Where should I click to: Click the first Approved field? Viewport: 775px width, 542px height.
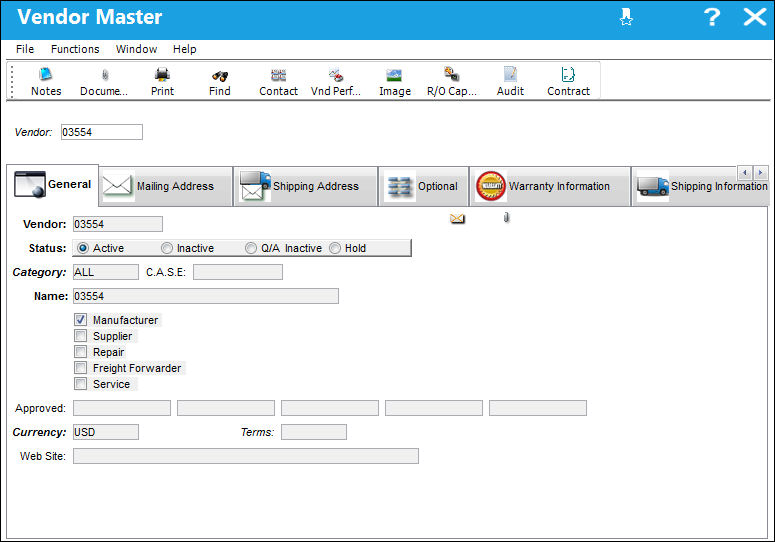[122, 408]
